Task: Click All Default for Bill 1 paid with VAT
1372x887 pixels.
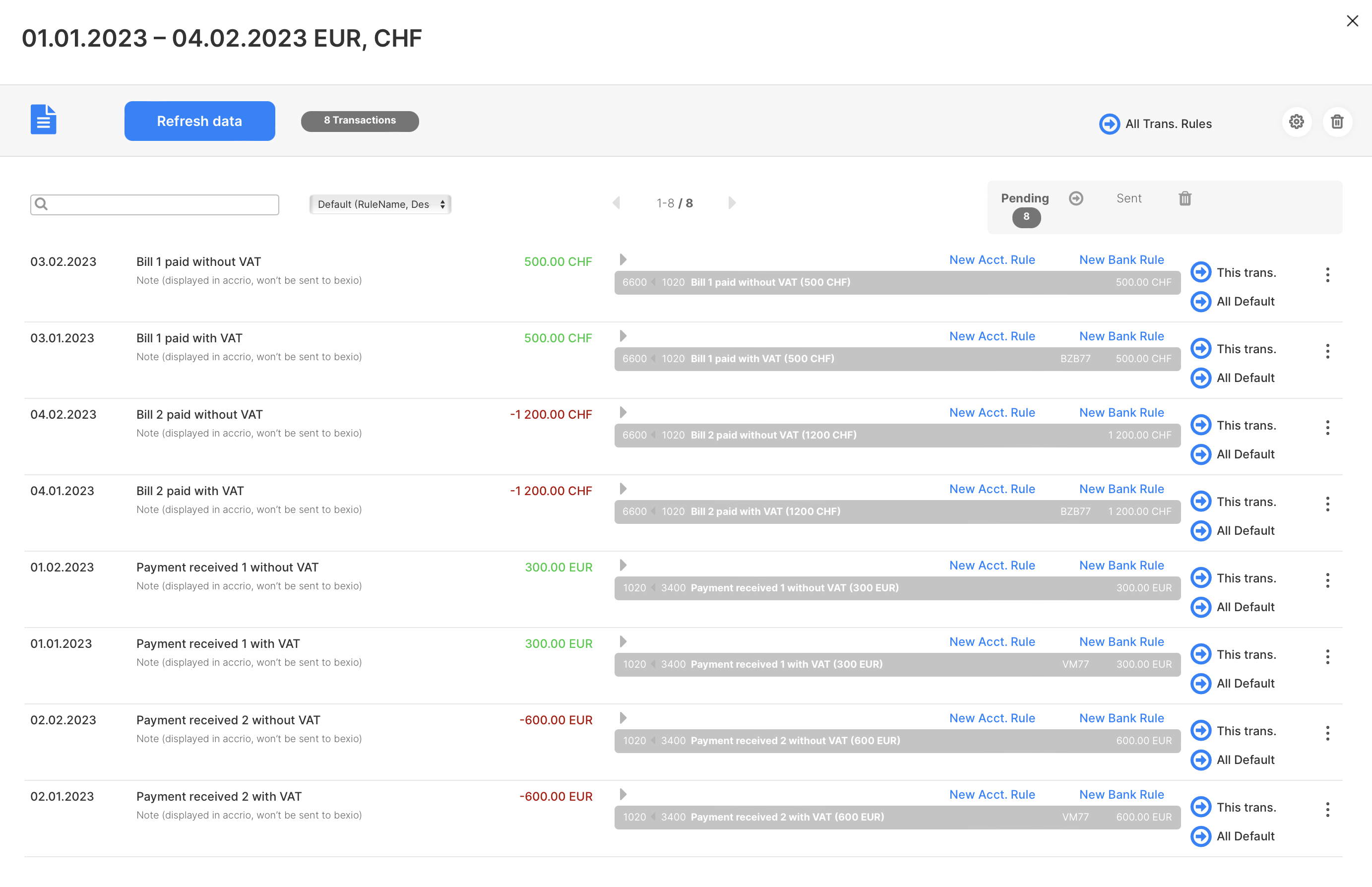Action: pos(1233,378)
